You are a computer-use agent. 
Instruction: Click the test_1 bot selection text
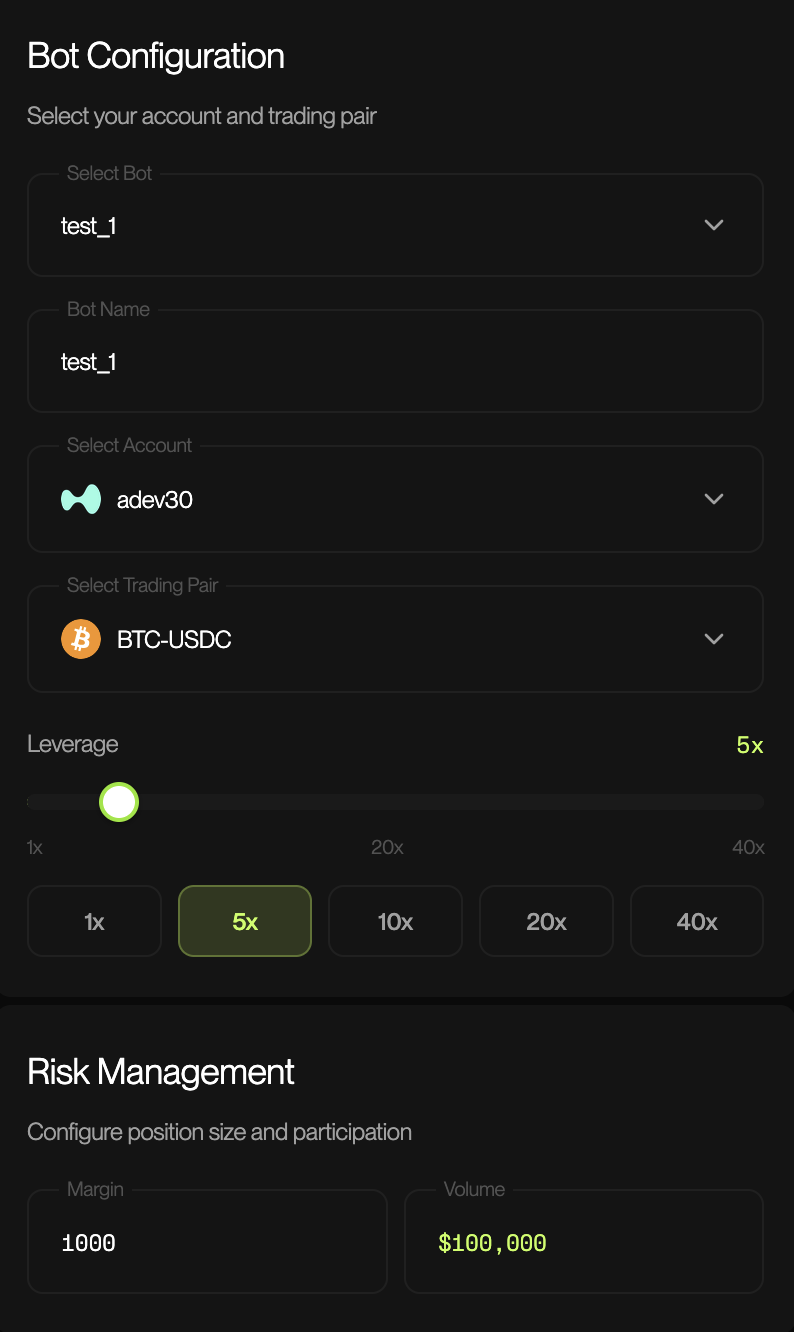pos(89,226)
